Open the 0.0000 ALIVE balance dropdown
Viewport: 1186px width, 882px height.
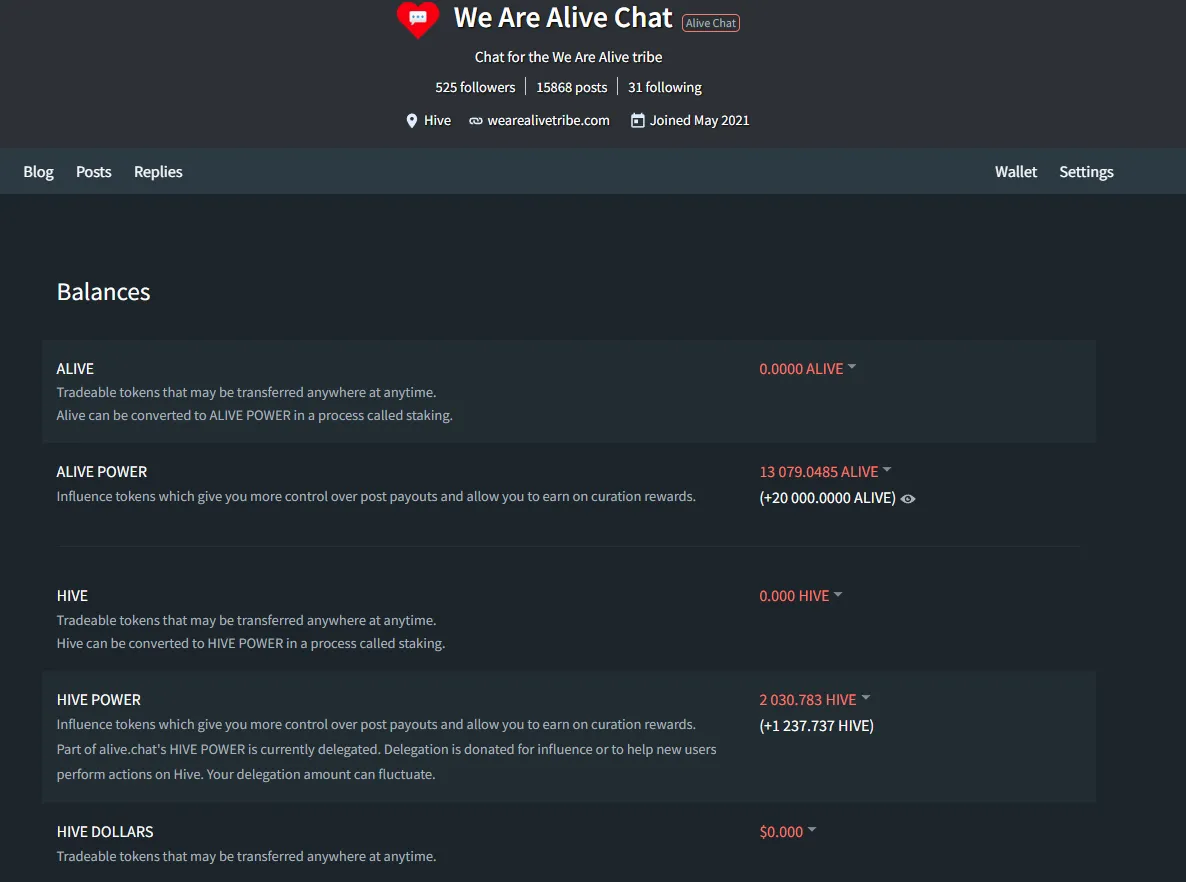point(807,368)
